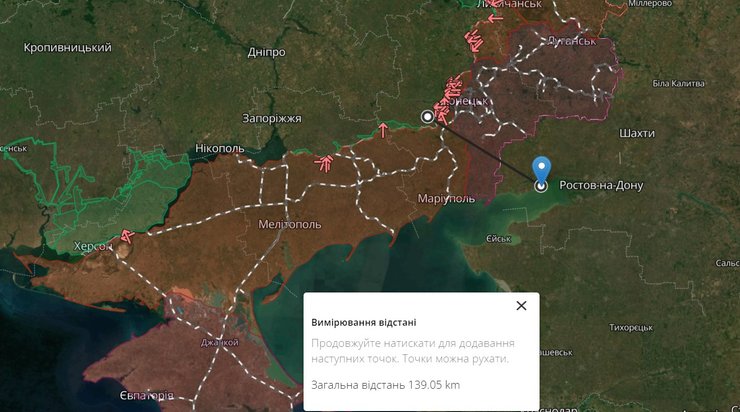The image size is (740, 412).
Task: Click the Вимірювання відстані popup title
Action: [x=364, y=323]
